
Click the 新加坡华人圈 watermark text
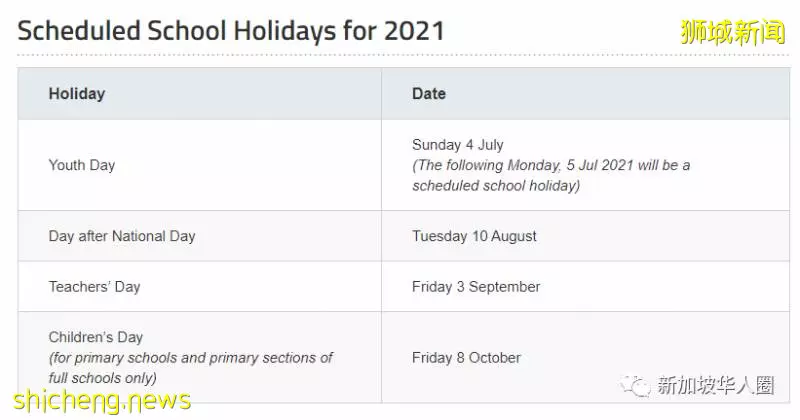pyautogui.click(x=716, y=385)
